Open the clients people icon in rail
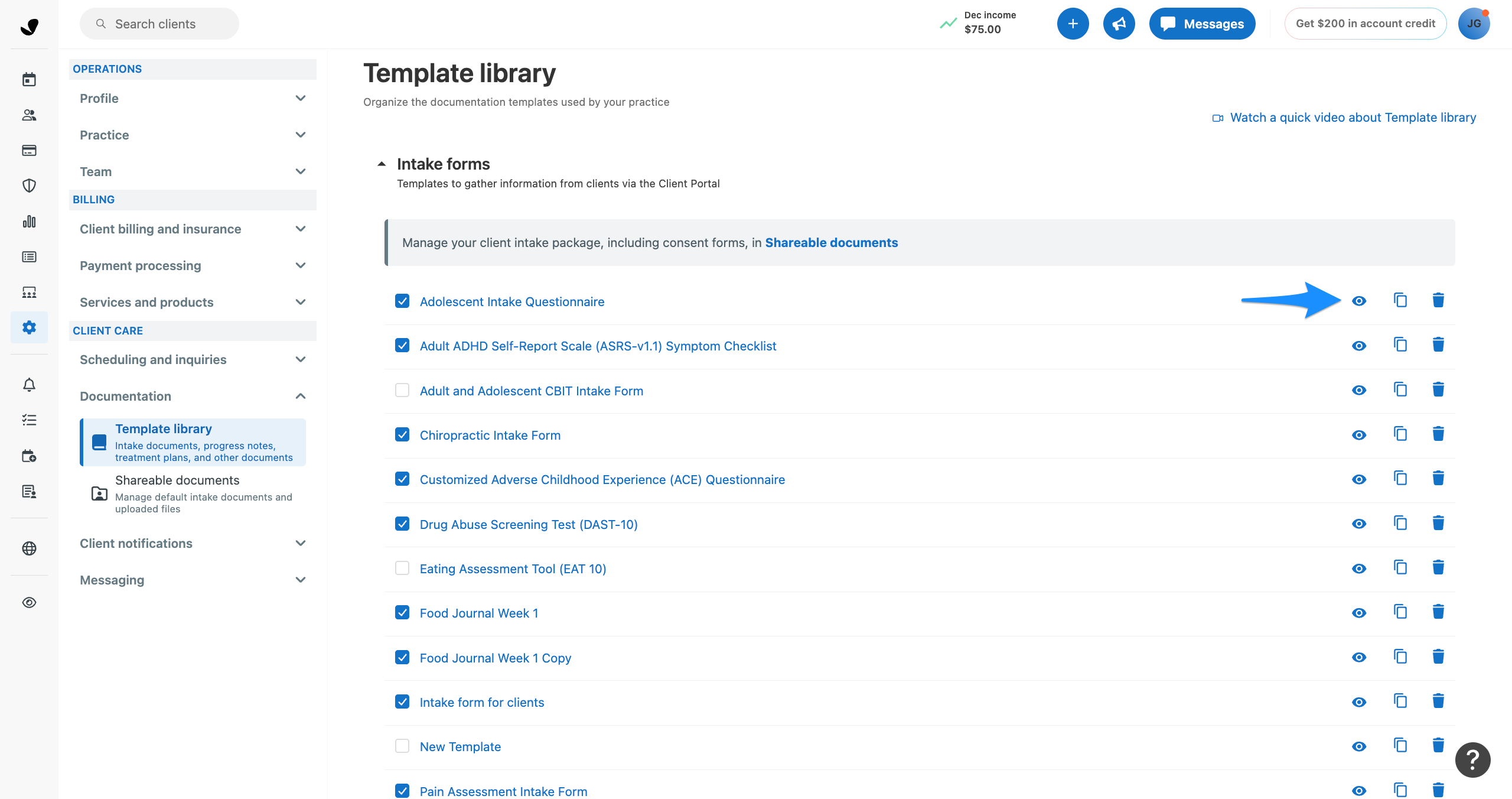Image resolution: width=1512 pixels, height=799 pixels. [29, 115]
